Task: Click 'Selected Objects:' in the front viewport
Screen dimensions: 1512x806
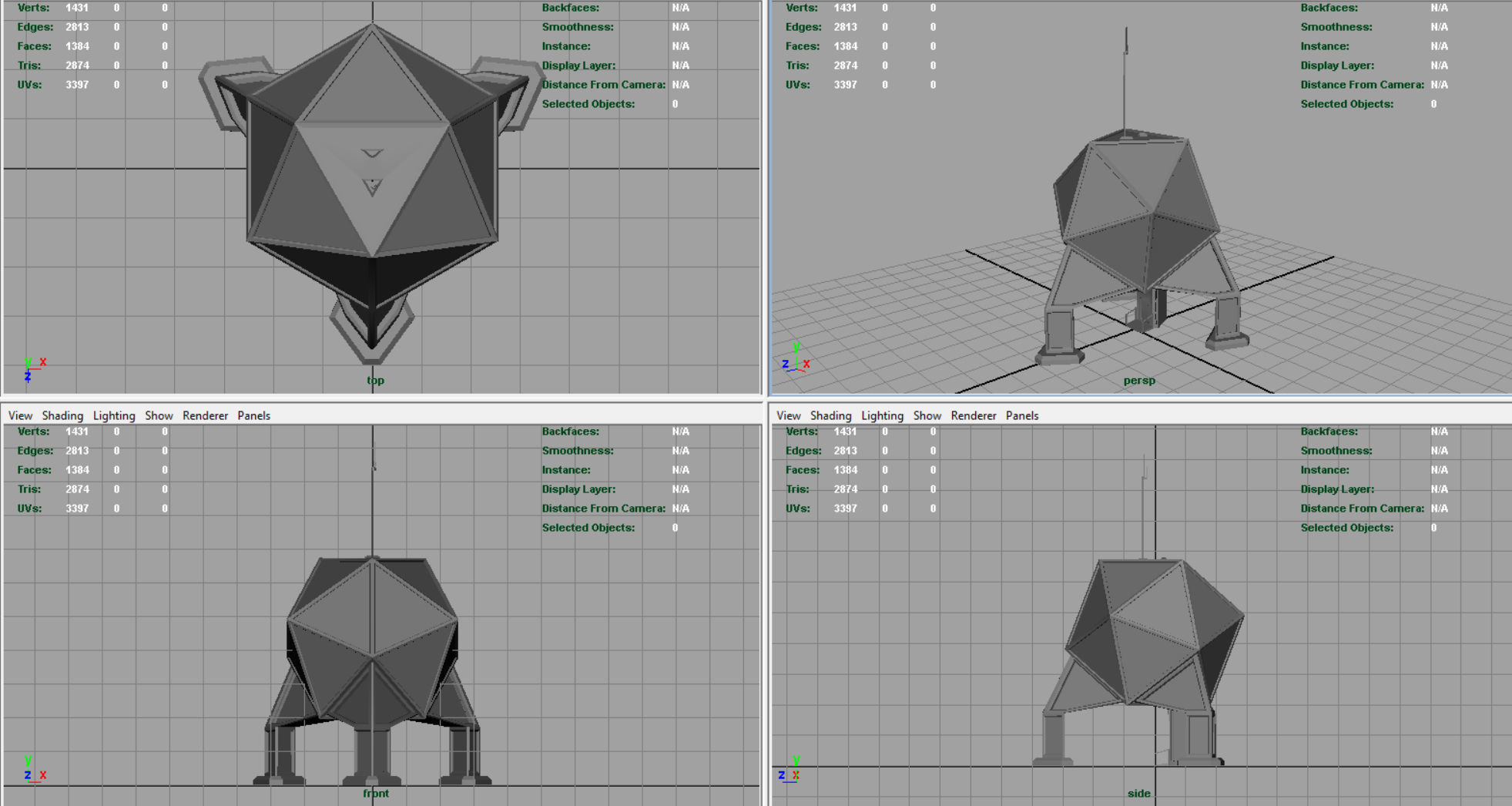Action: (x=588, y=528)
